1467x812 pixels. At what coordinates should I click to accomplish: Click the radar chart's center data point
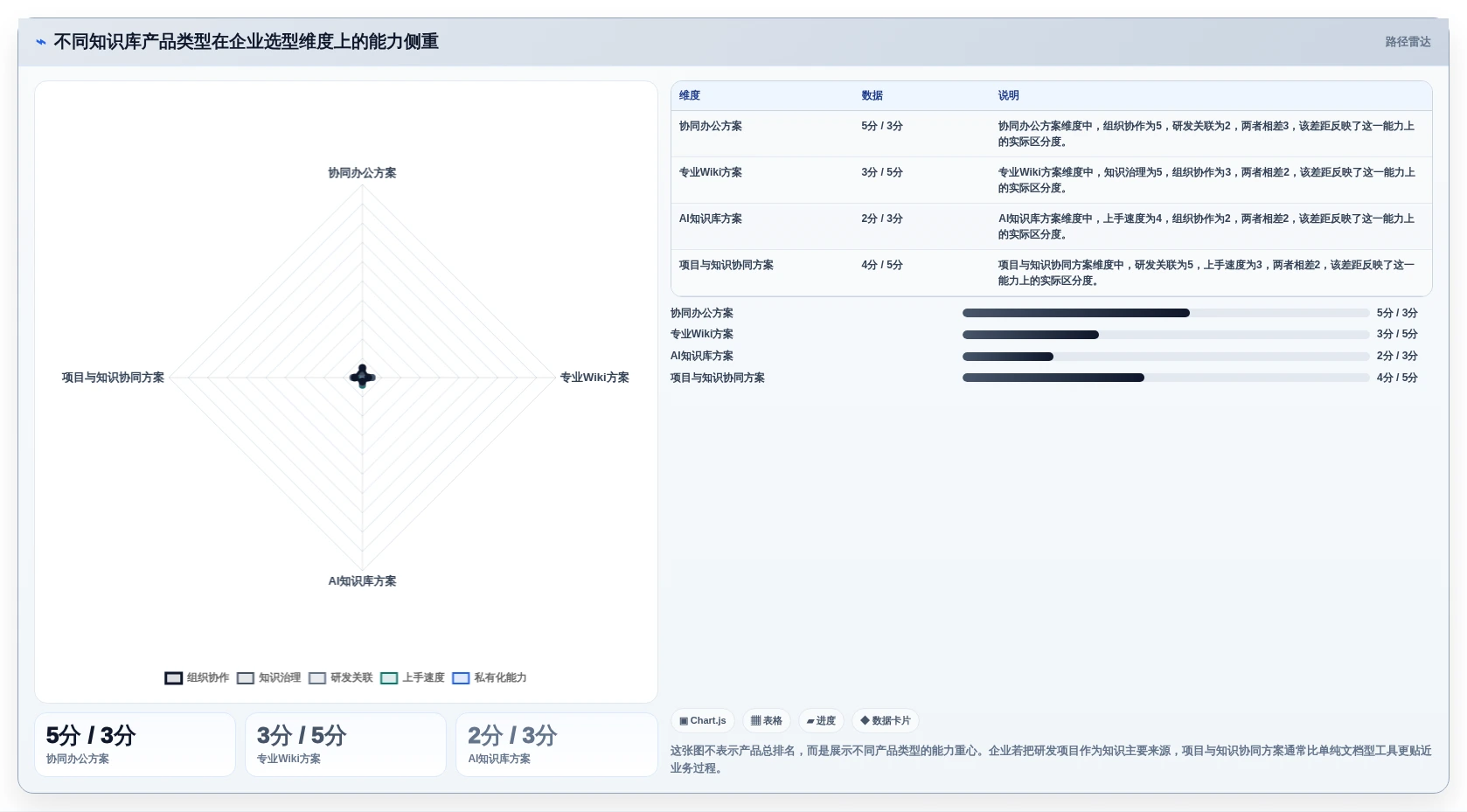pos(362,377)
